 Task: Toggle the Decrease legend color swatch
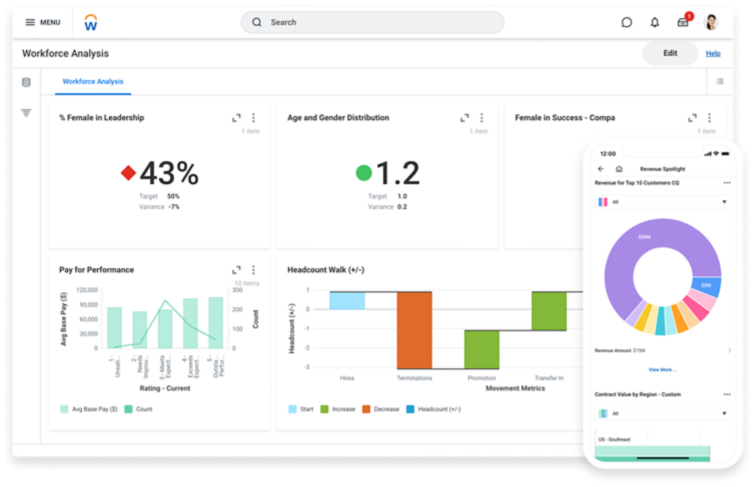coord(366,409)
